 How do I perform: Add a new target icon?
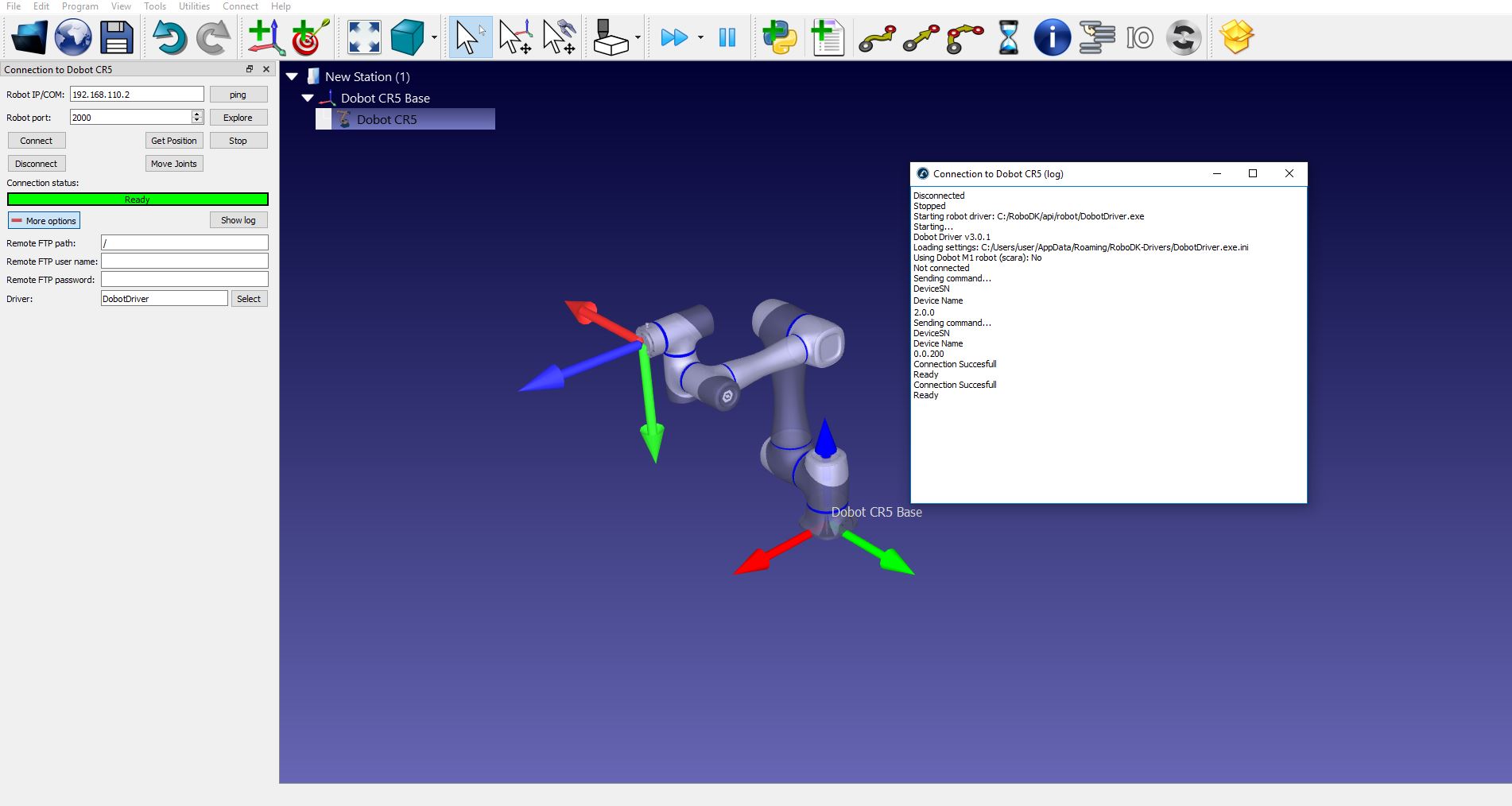309,37
